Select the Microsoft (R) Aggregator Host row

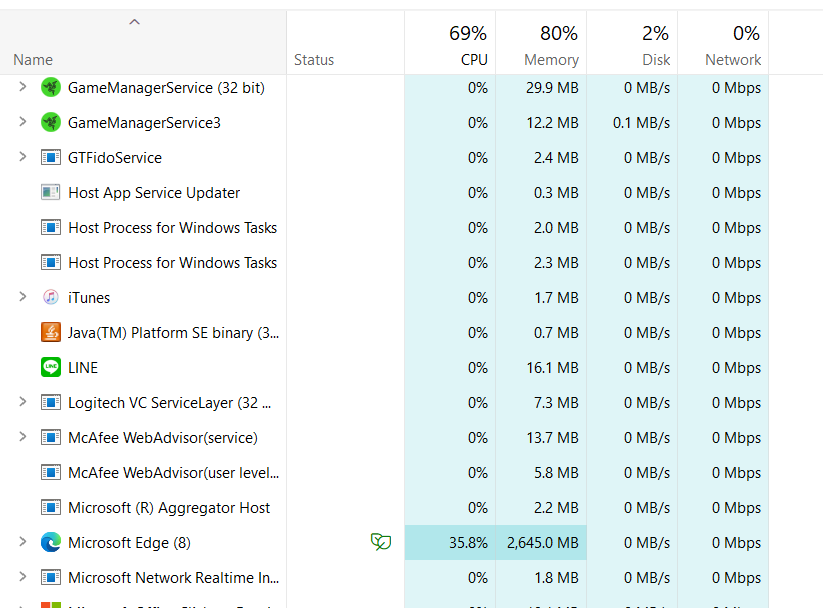pyautogui.click(x=169, y=508)
